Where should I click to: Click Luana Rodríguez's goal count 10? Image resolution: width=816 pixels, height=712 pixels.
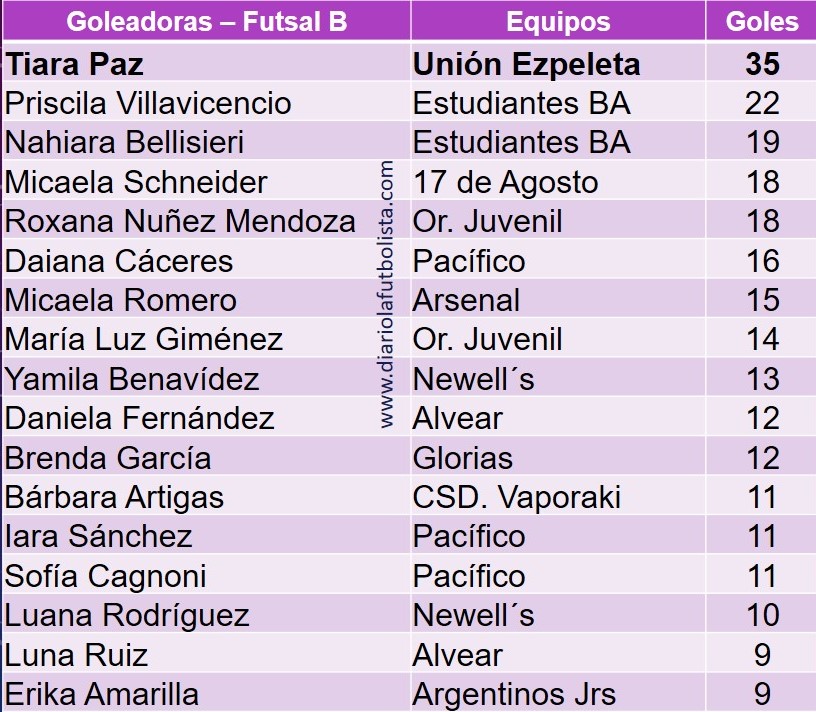click(x=762, y=615)
